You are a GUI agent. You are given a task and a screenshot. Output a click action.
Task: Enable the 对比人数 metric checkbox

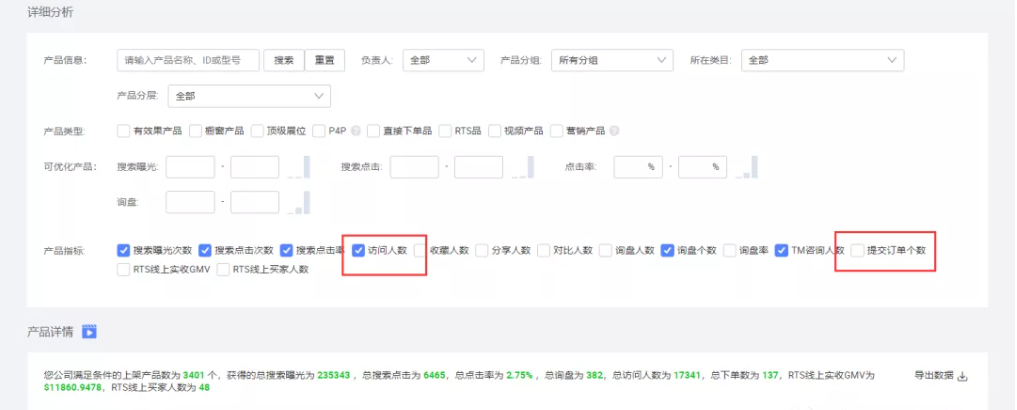coord(544,250)
